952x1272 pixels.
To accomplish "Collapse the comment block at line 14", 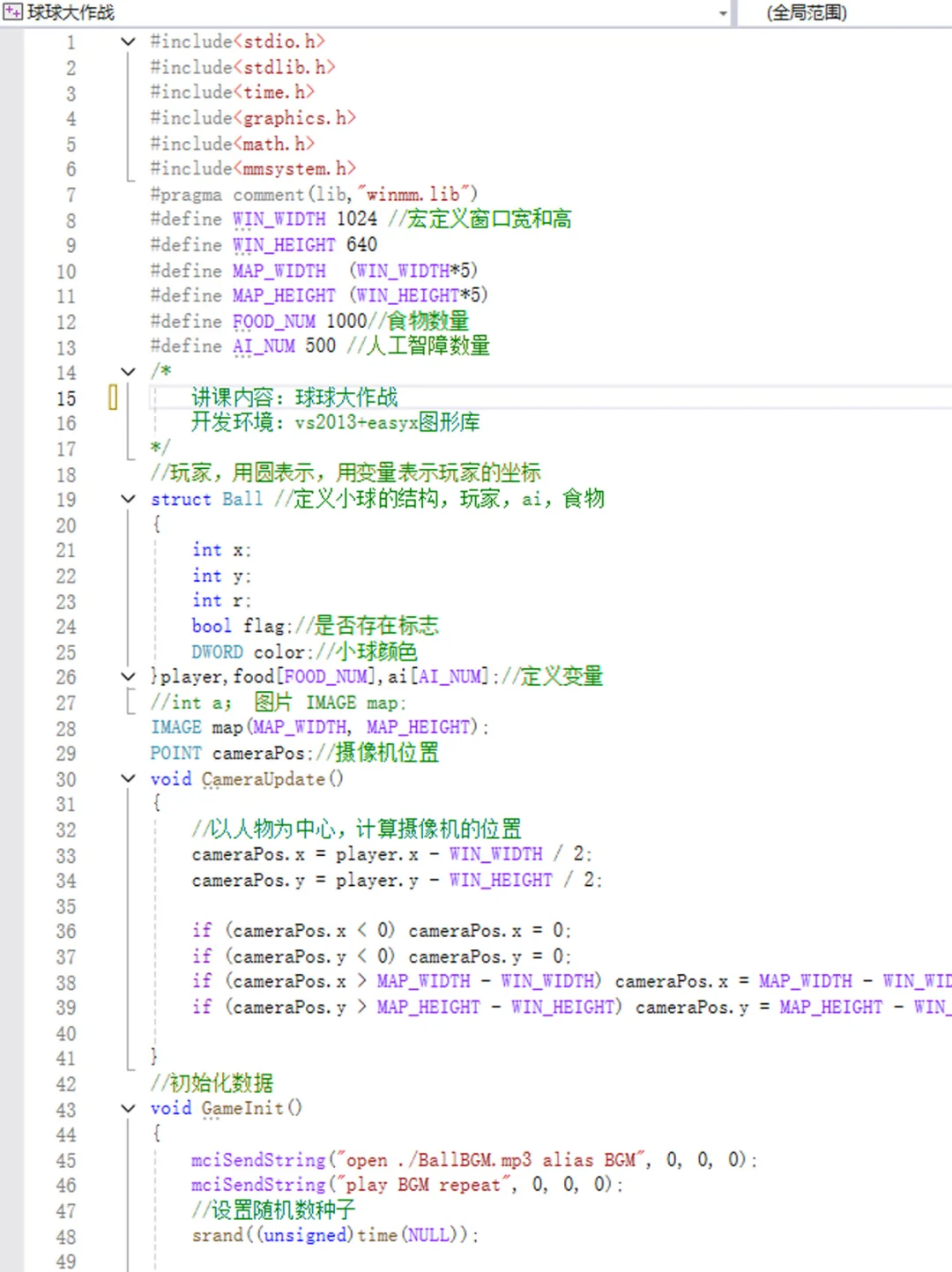I will [x=128, y=372].
